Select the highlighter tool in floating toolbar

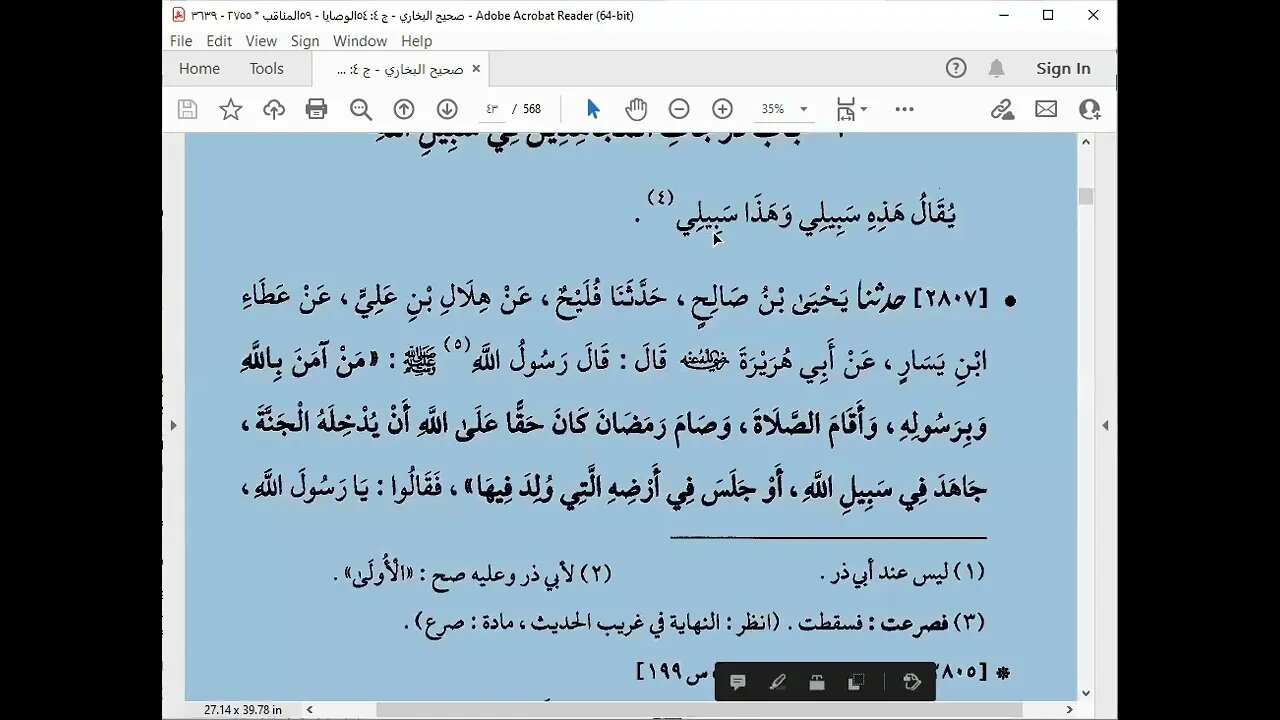point(778,682)
